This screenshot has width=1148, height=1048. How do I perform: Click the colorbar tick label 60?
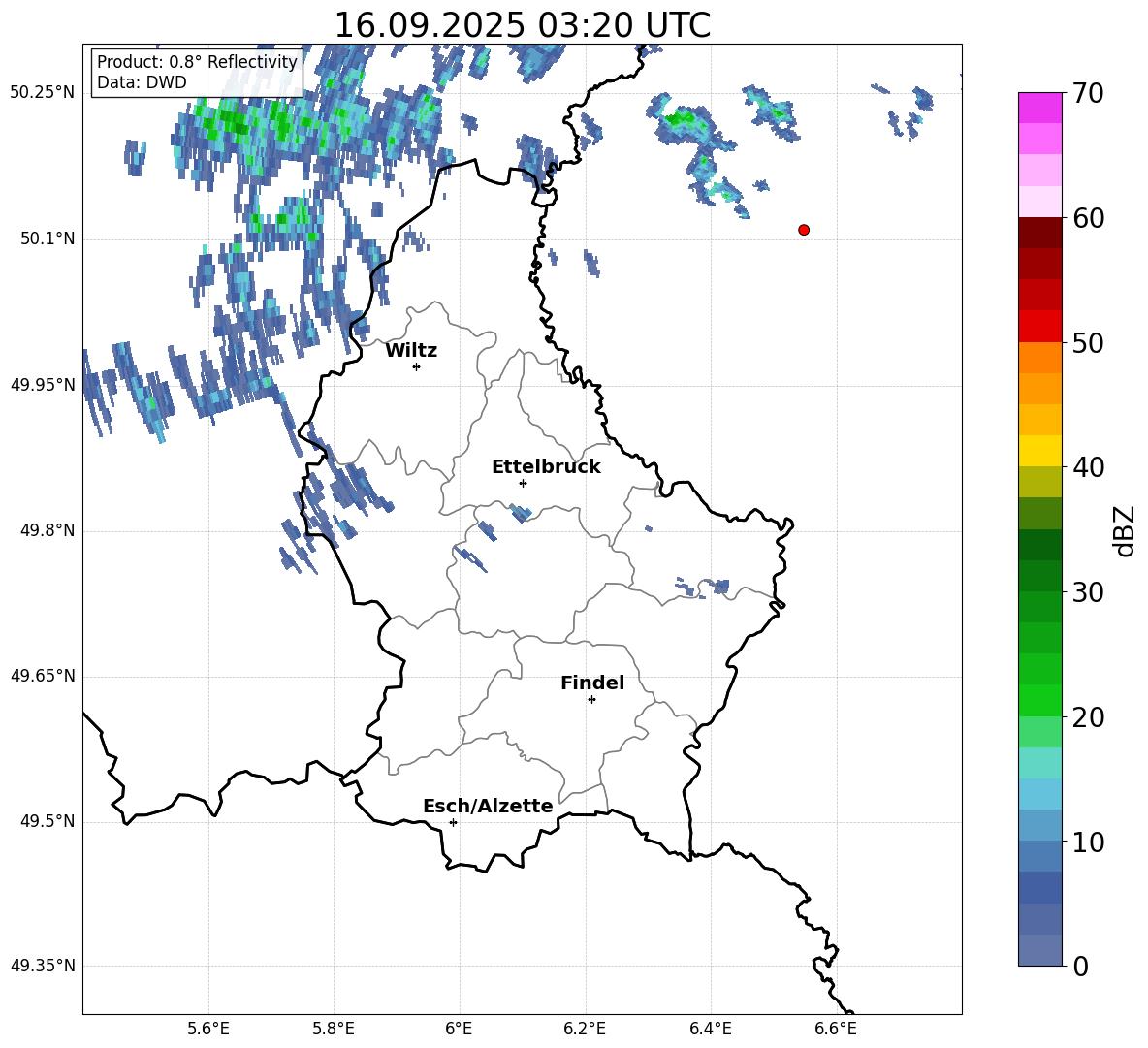1088,218
